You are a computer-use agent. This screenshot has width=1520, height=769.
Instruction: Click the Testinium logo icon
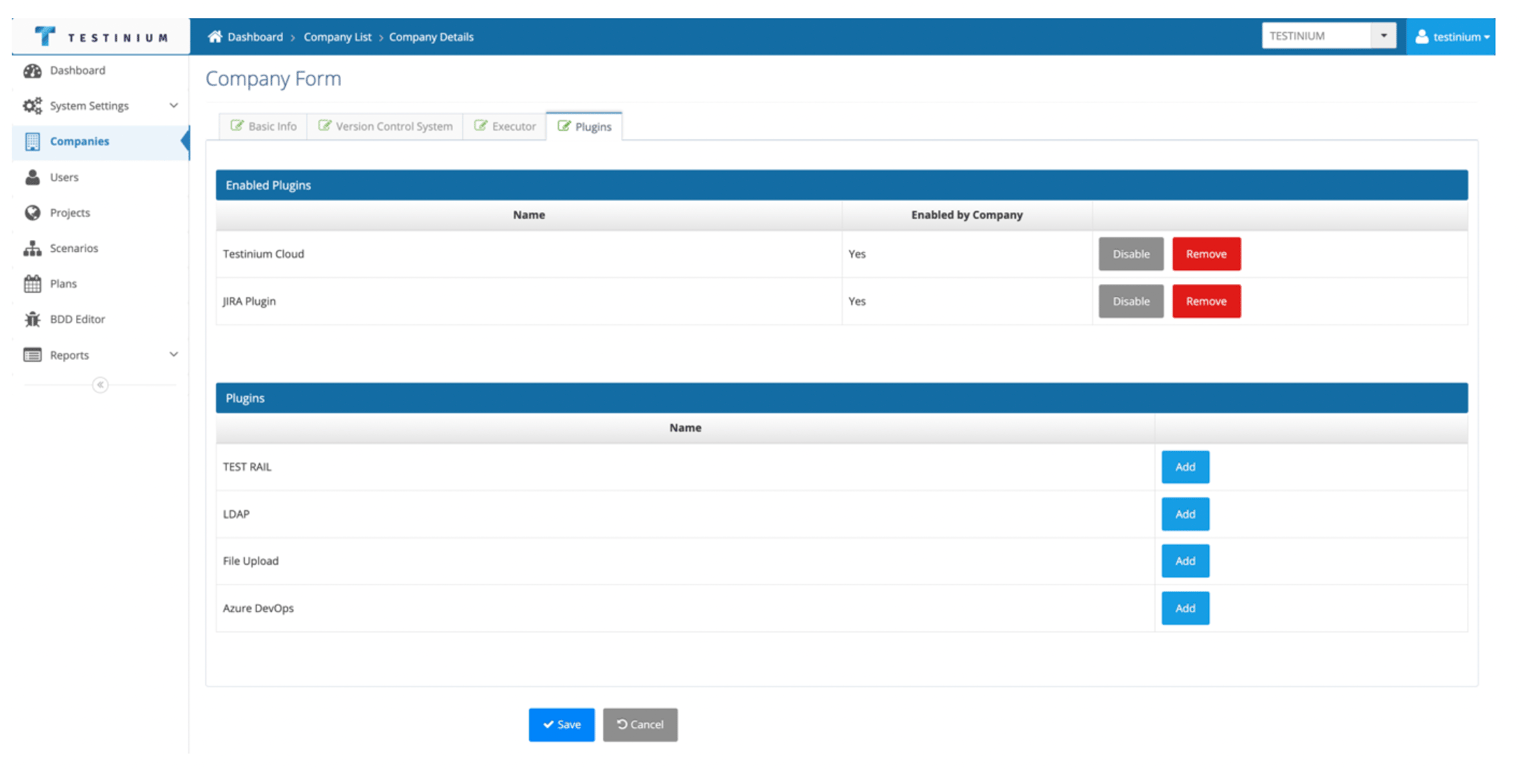[46, 37]
